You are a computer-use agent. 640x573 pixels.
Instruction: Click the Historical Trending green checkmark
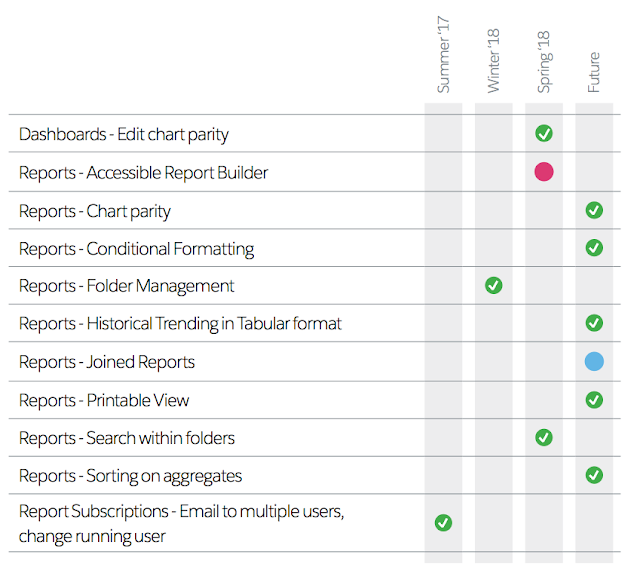(x=594, y=323)
